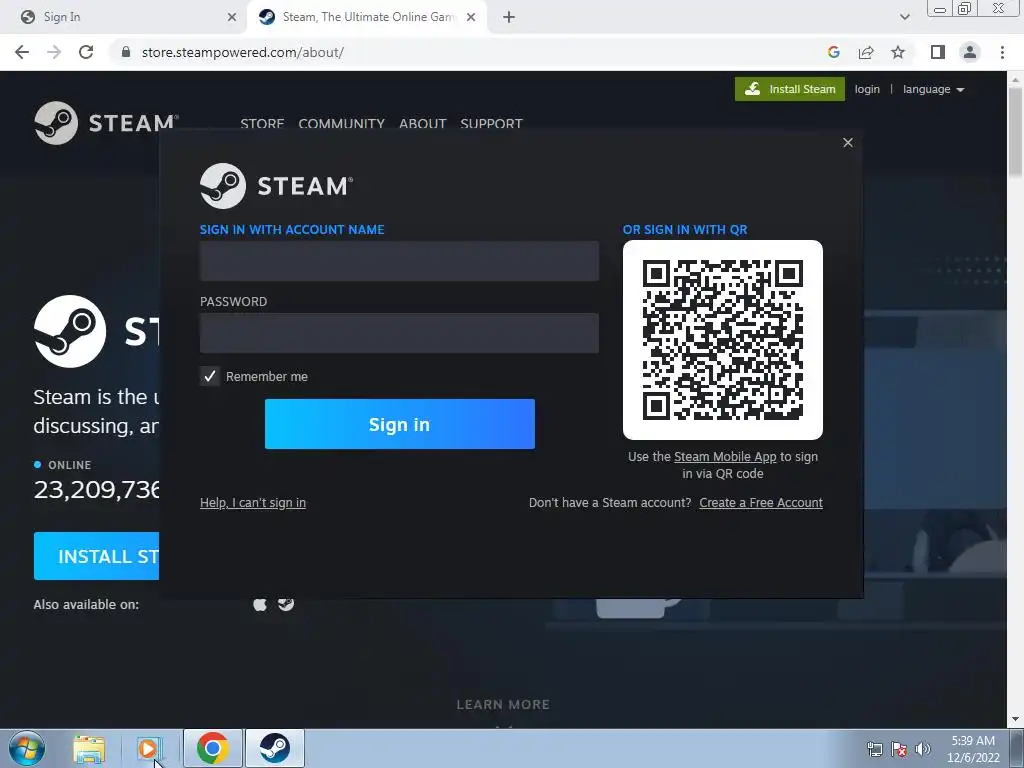The width and height of the screenshot is (1024, 768).
Task: Click the Chrome taskbar icon
Action: pos(212,748)
